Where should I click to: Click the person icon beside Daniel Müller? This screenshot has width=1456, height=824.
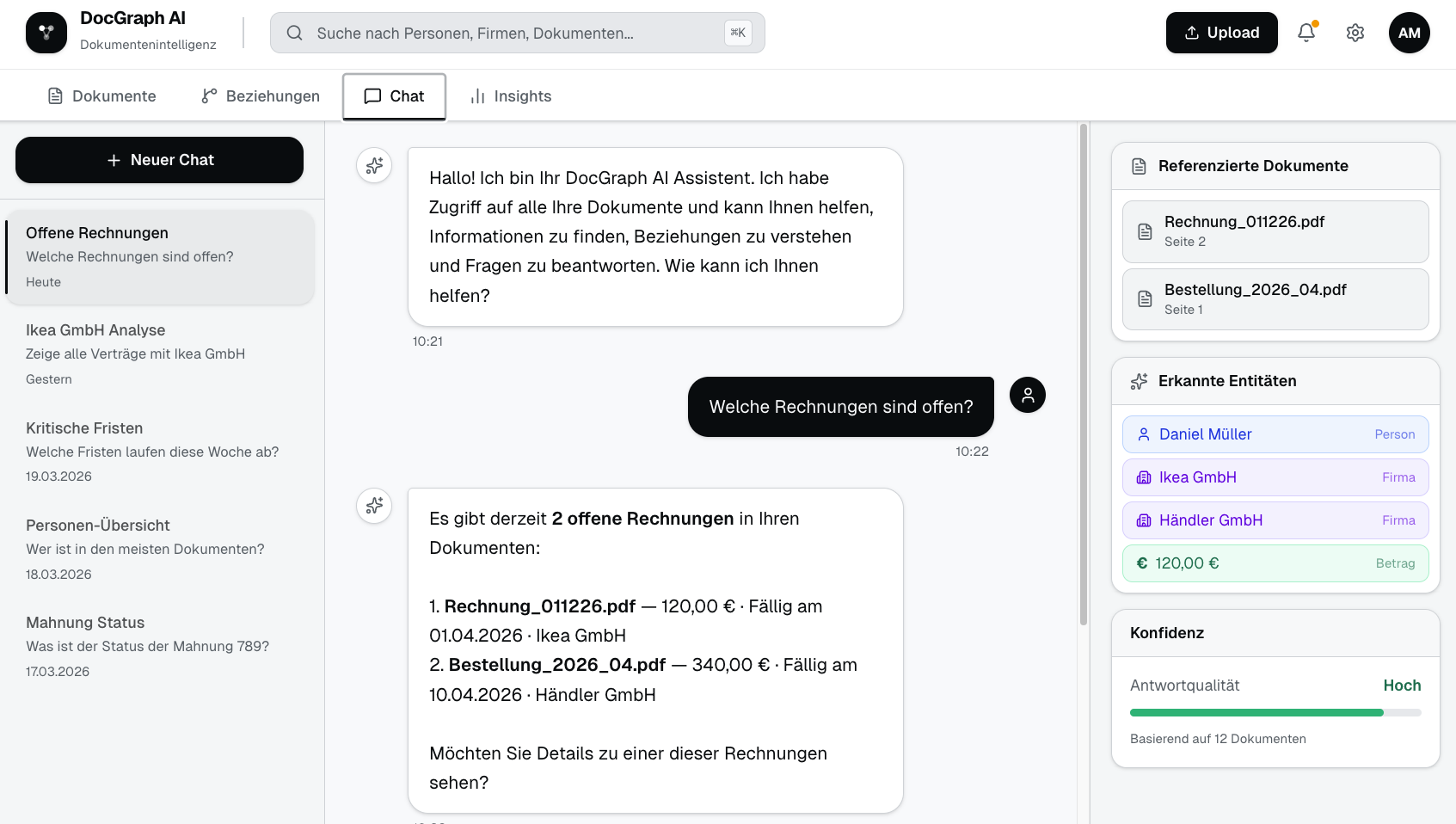pyautogui.click(x=1143, y=434)
